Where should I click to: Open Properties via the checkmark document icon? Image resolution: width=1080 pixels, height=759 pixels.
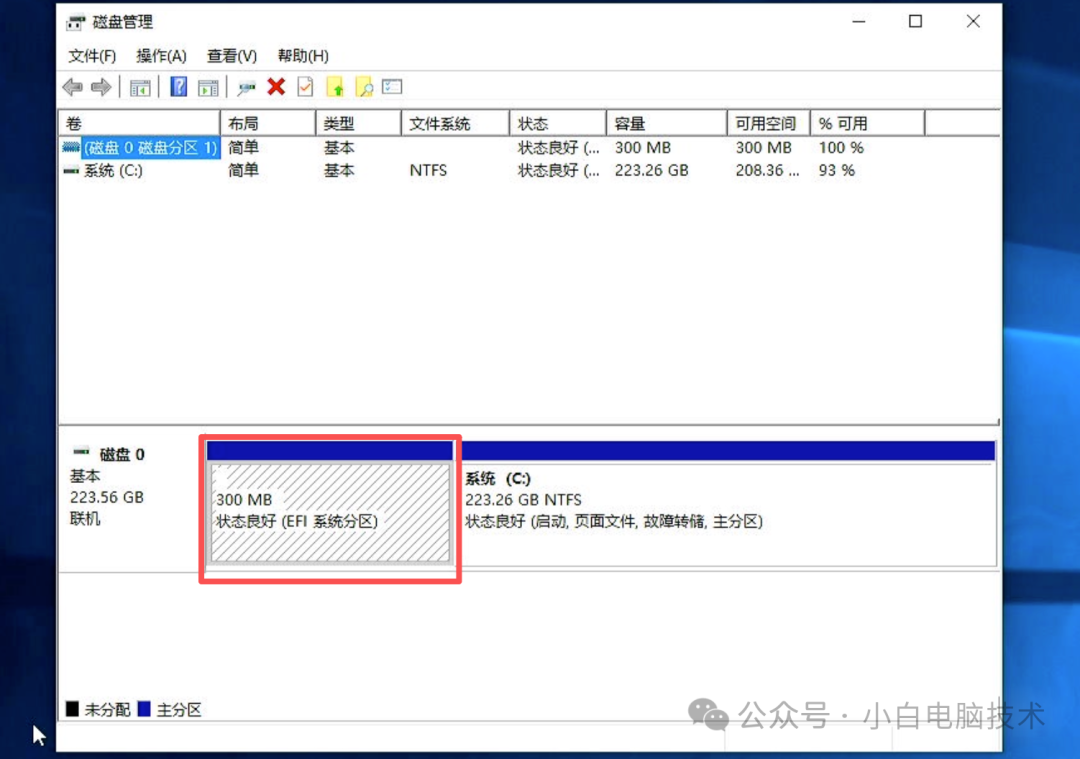[x=305, y=87]
